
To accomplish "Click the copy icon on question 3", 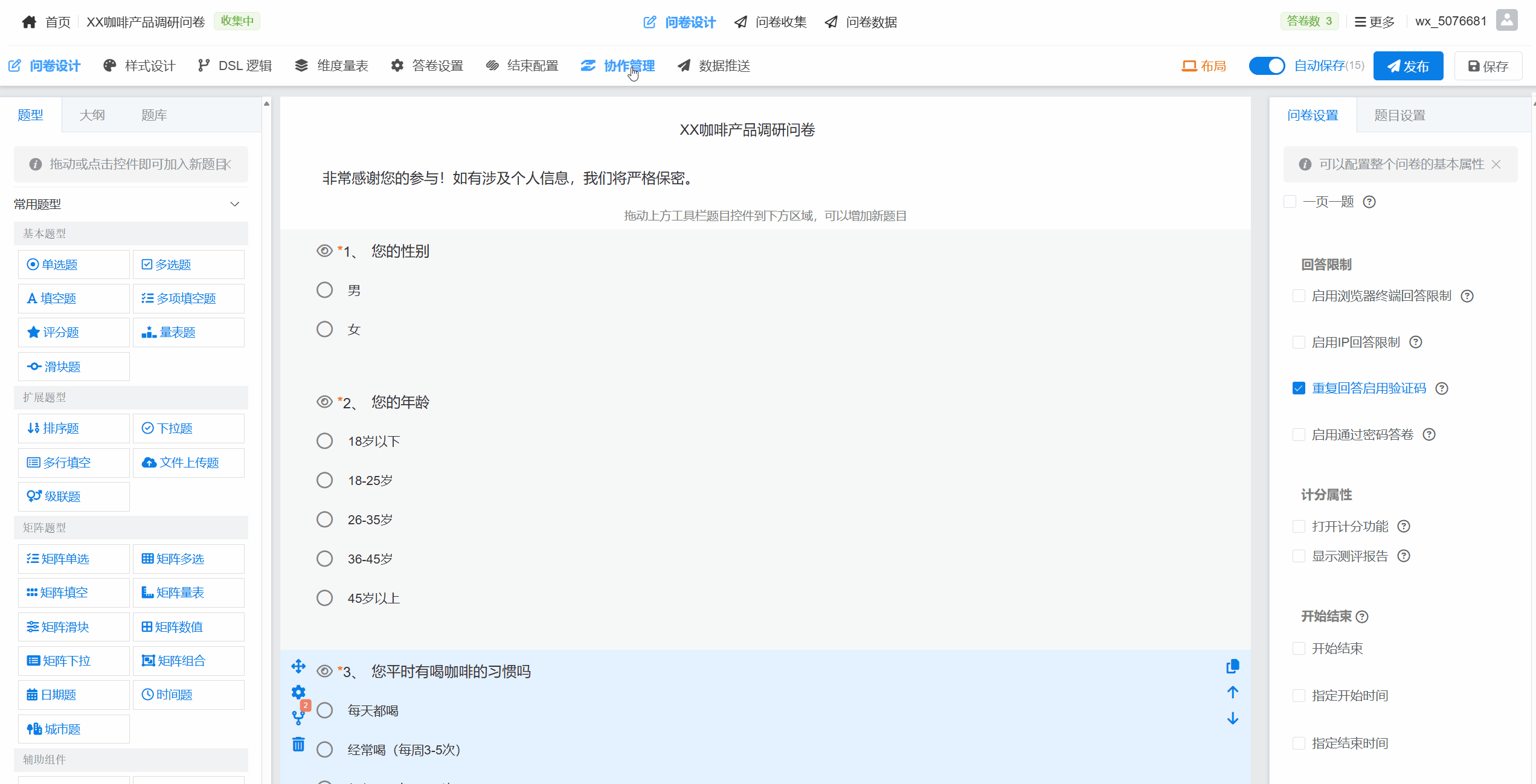I will [x=1232, y=666].
